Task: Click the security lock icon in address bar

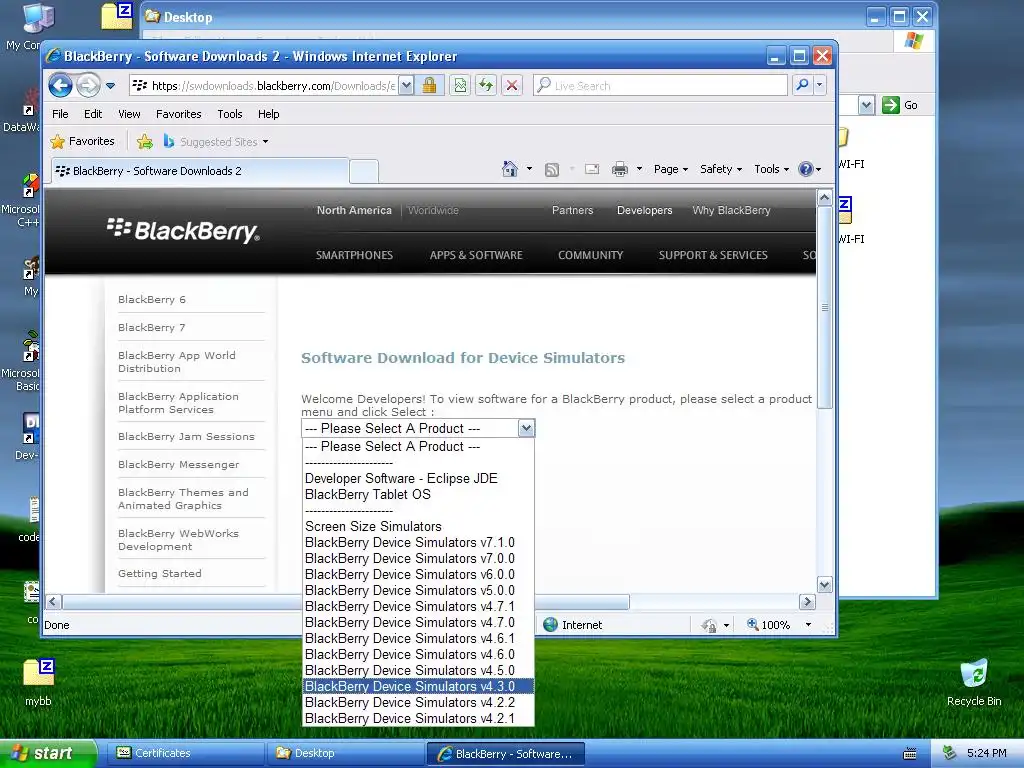Action: (x=429, y=86)
